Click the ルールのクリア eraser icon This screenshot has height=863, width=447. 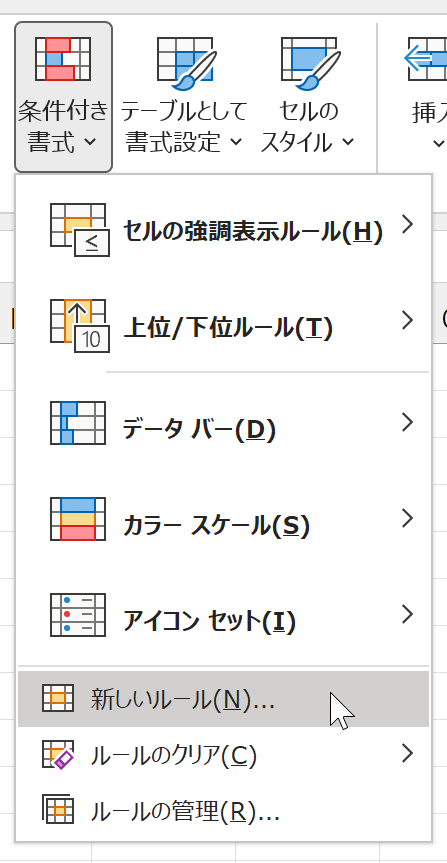tap(58, 755)
